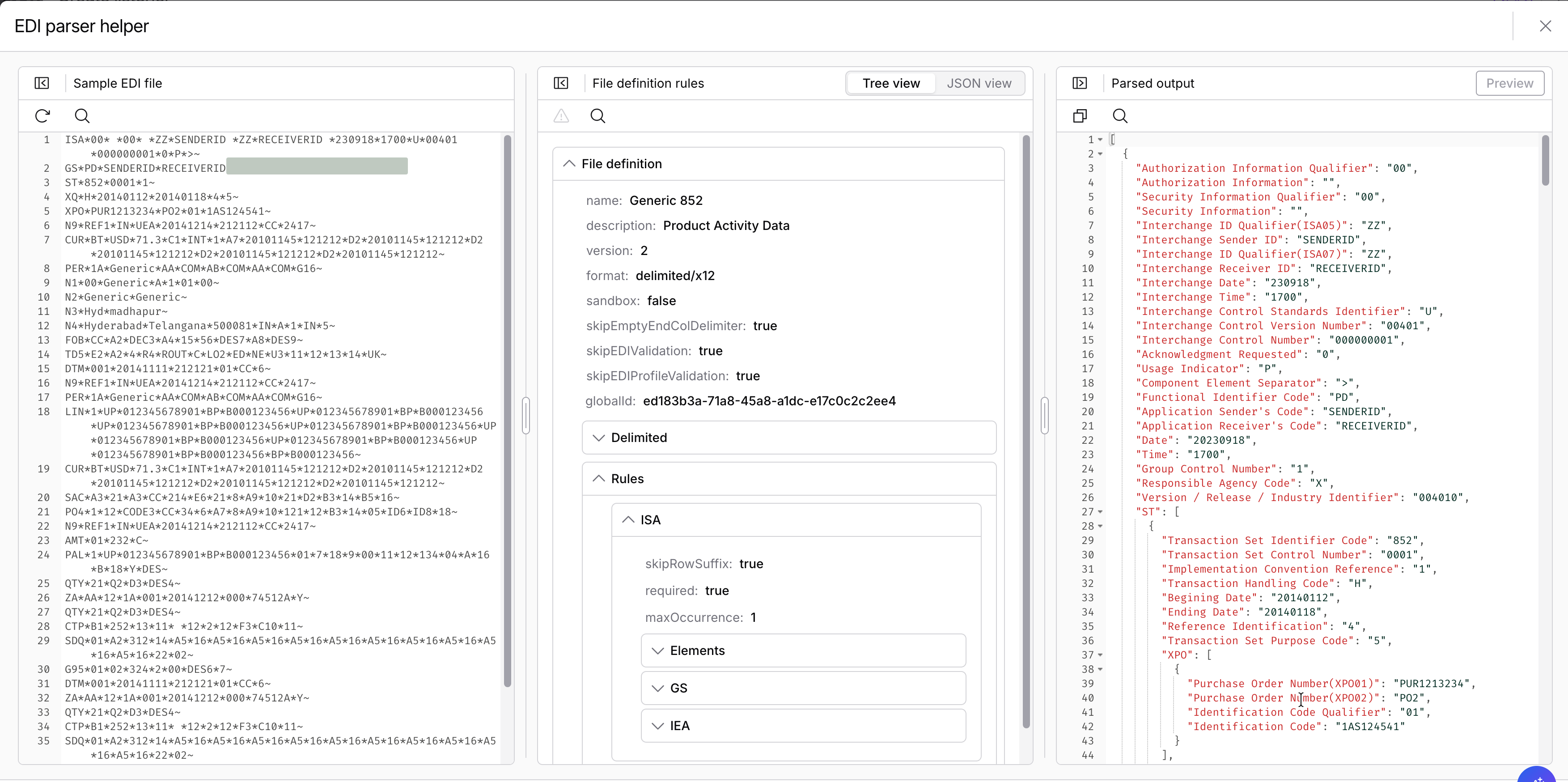Fold JSON line 28 object
This screenshot has width=1568, height=782.
tap(1101, 526)
